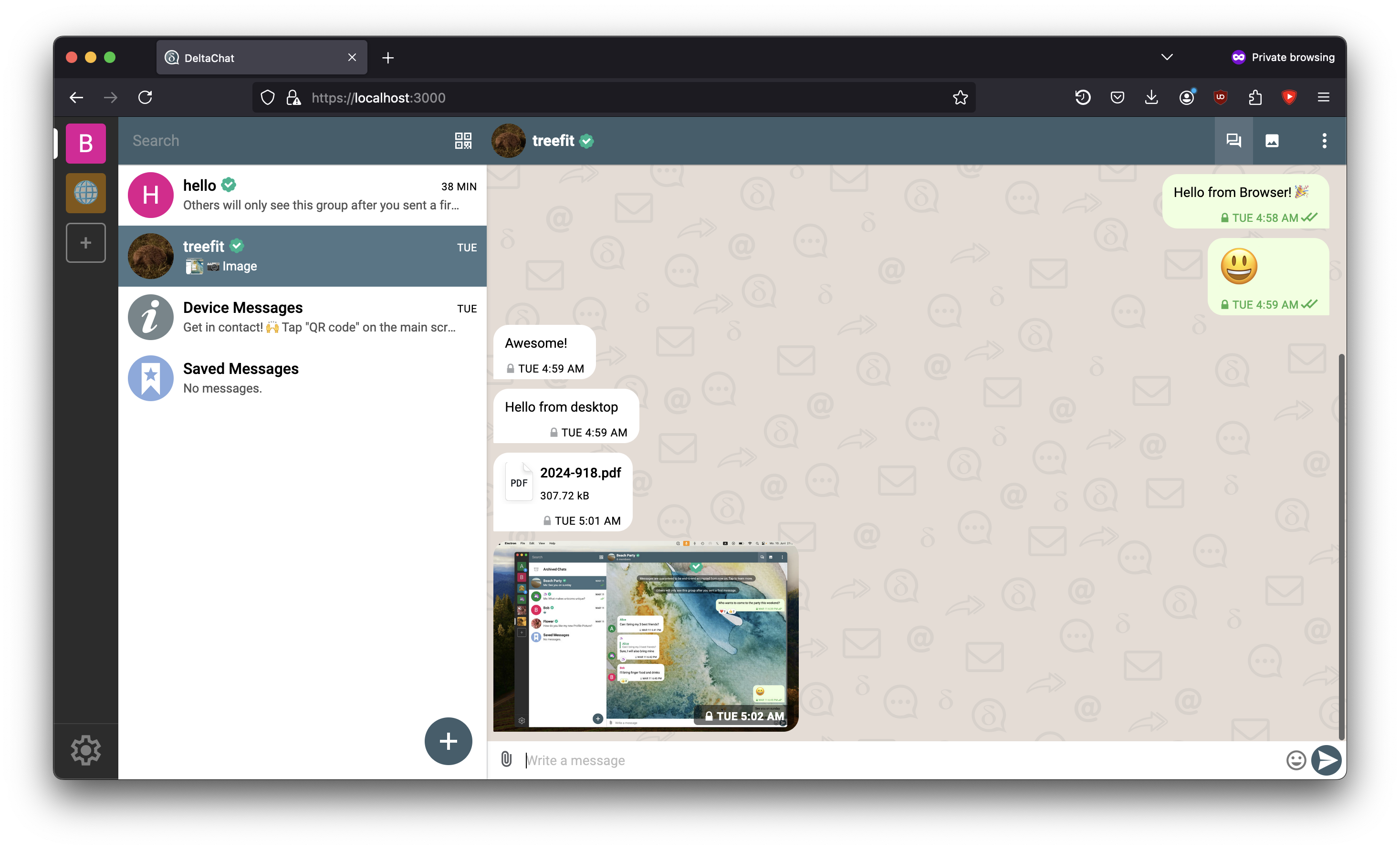Switch to the globe avatar account
This screenshot has width=1400, height=850.
[x=86, y=193]
